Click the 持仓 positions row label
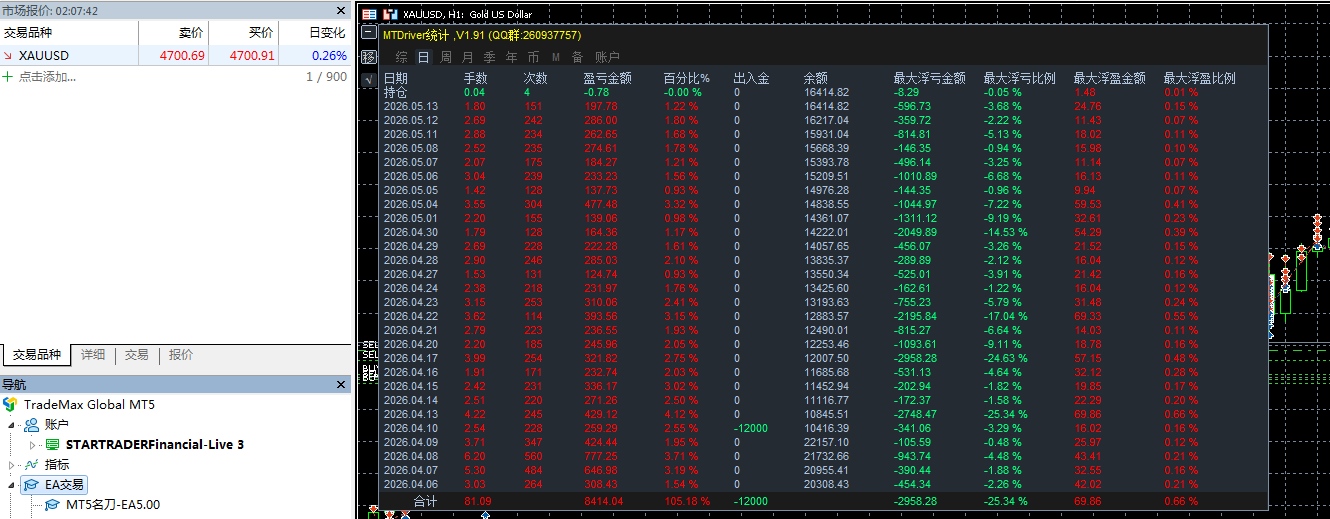 pyautogui.click(x=396, y=92)
